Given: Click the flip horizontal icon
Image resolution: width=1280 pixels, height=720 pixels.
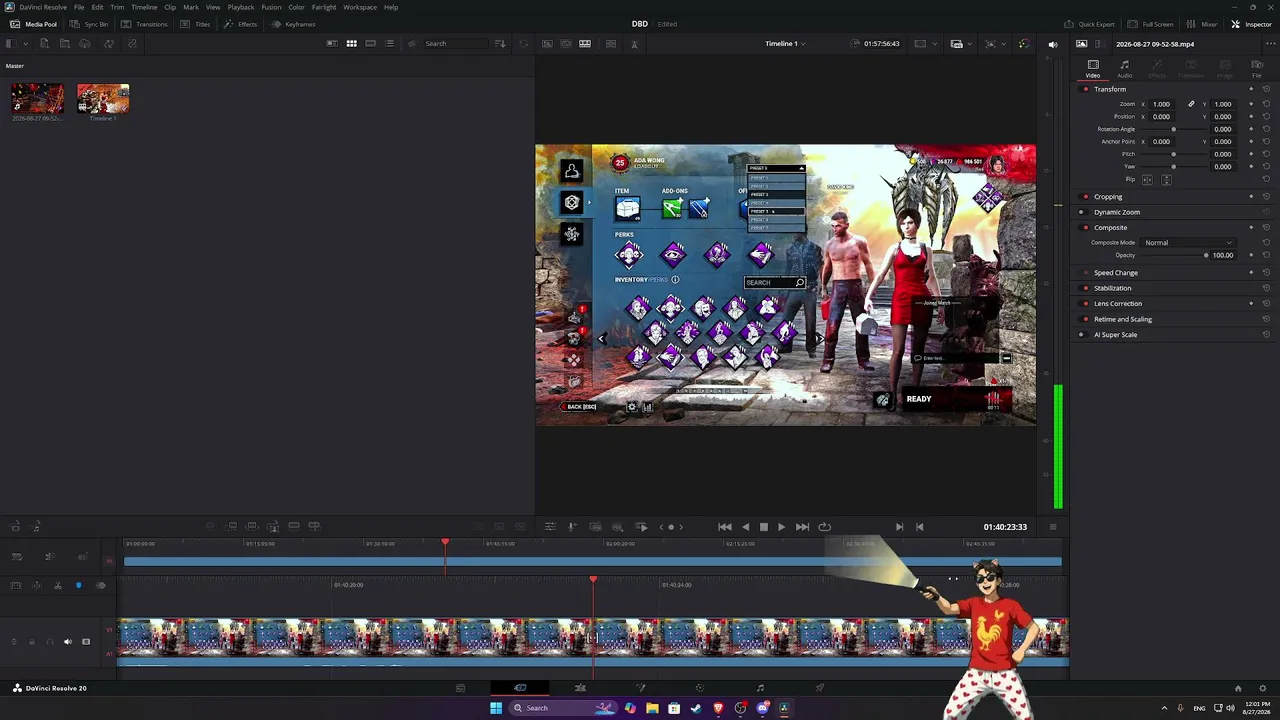Looking at the screenshot, I should click(x=1147, y=180).
